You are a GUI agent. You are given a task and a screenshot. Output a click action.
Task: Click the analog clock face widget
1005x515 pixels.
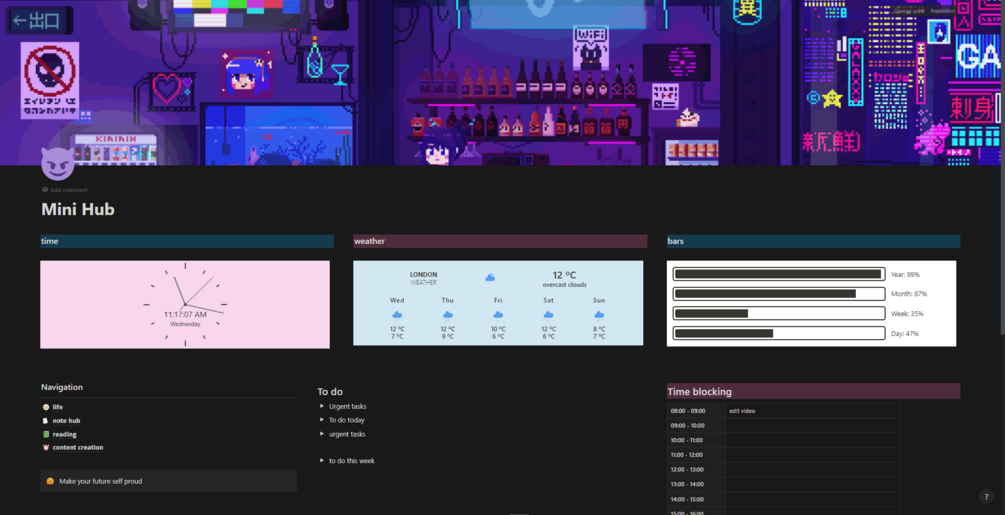tap(185, 304)
